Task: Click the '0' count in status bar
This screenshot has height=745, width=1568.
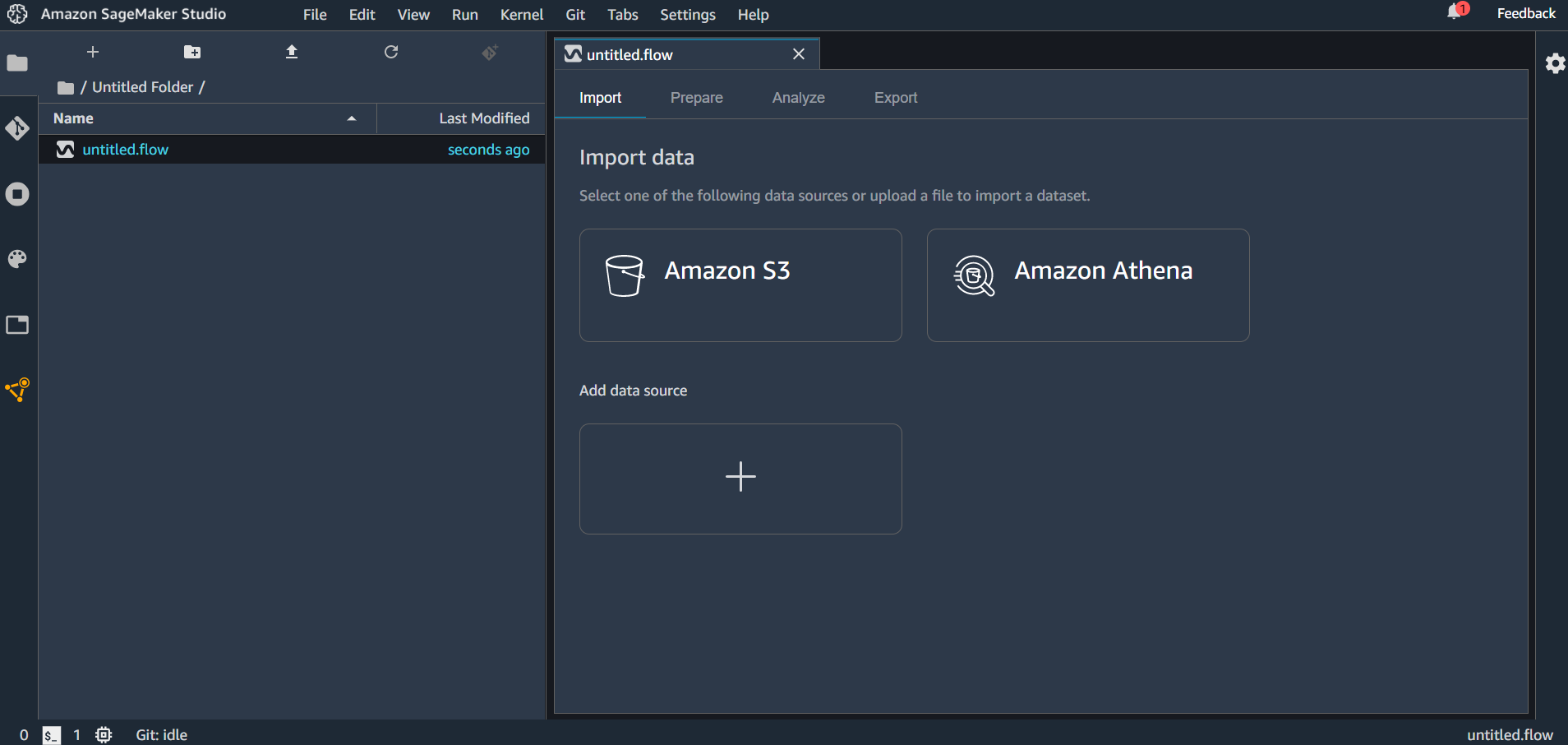Action: [24, 735]
